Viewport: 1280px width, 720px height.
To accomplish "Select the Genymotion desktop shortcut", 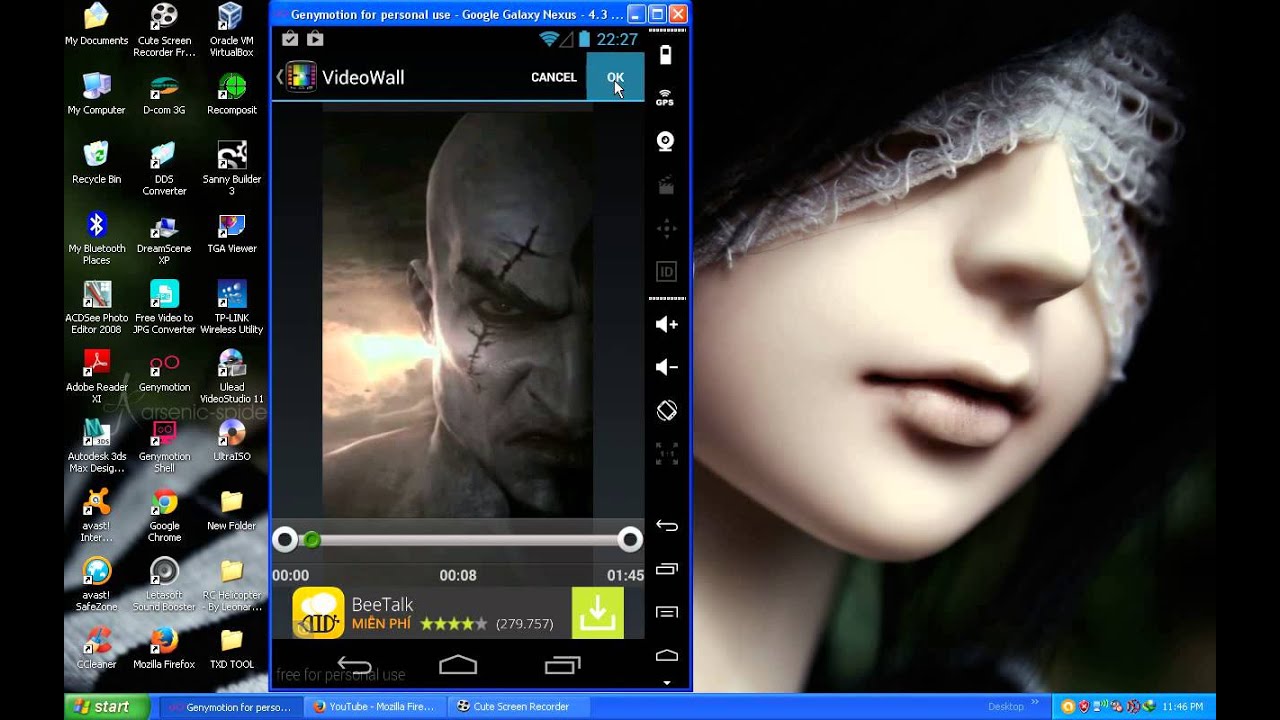I will point(164,370).
